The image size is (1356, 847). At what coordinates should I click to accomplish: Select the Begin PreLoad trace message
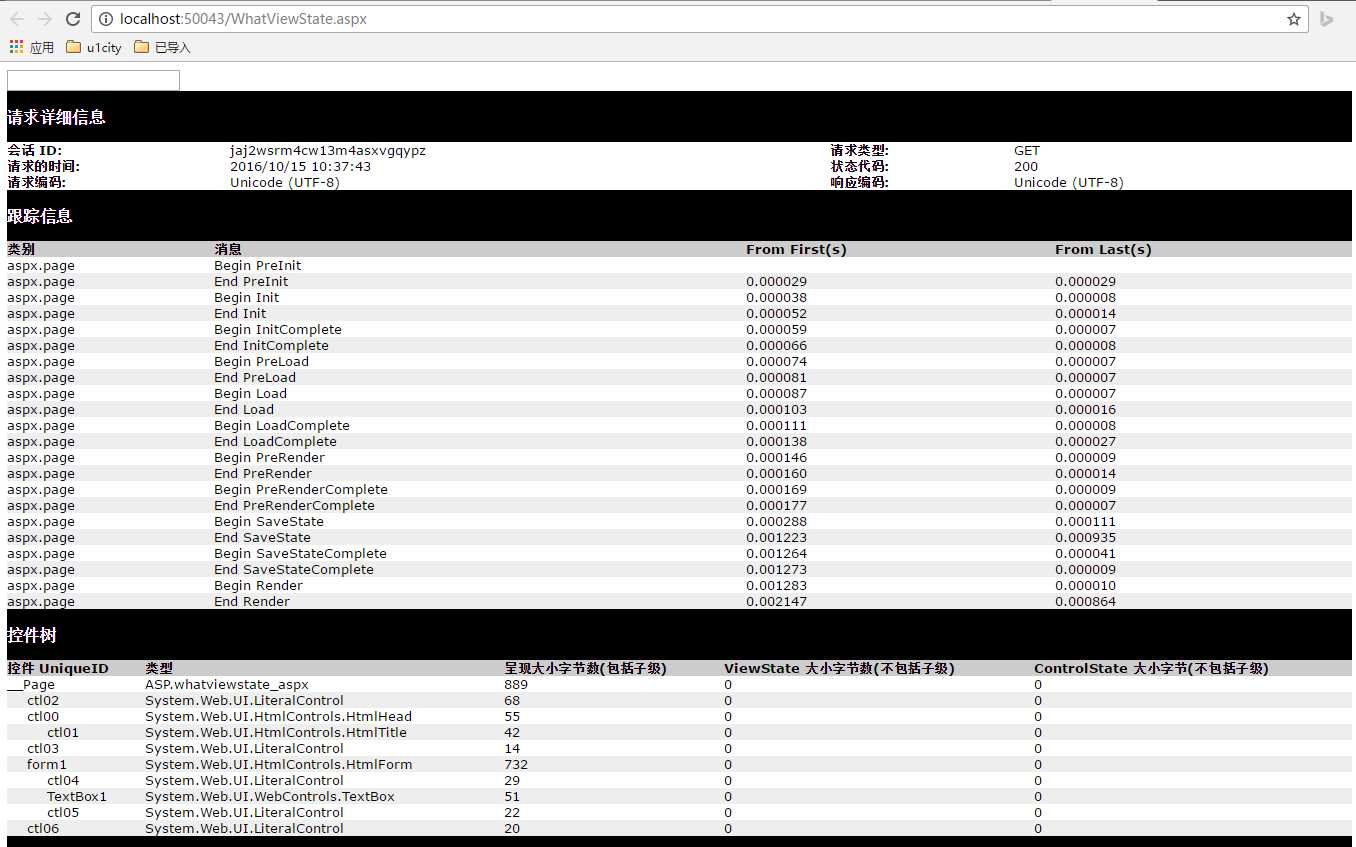(x=261, y=361)
